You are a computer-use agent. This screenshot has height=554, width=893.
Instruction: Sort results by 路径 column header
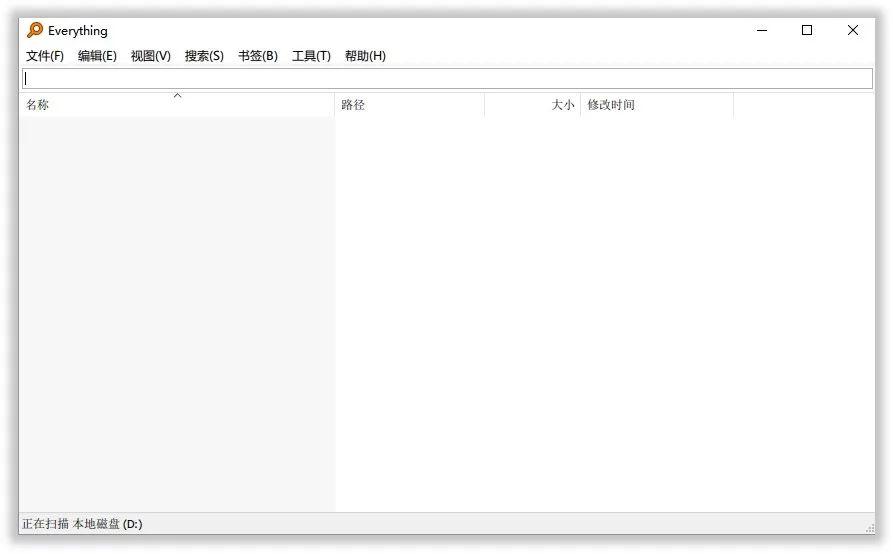(409, 105)
